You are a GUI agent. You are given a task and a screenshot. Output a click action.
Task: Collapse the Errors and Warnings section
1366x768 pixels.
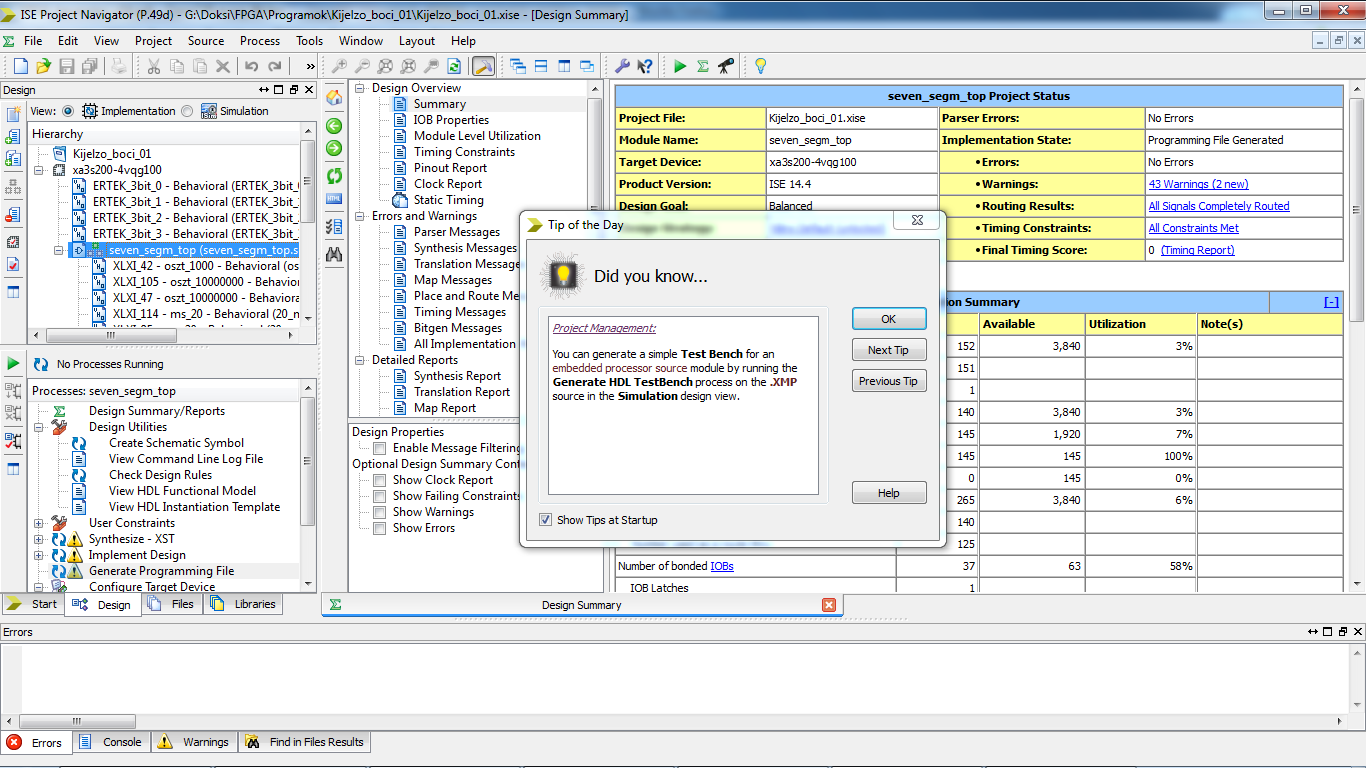[360, 216]
